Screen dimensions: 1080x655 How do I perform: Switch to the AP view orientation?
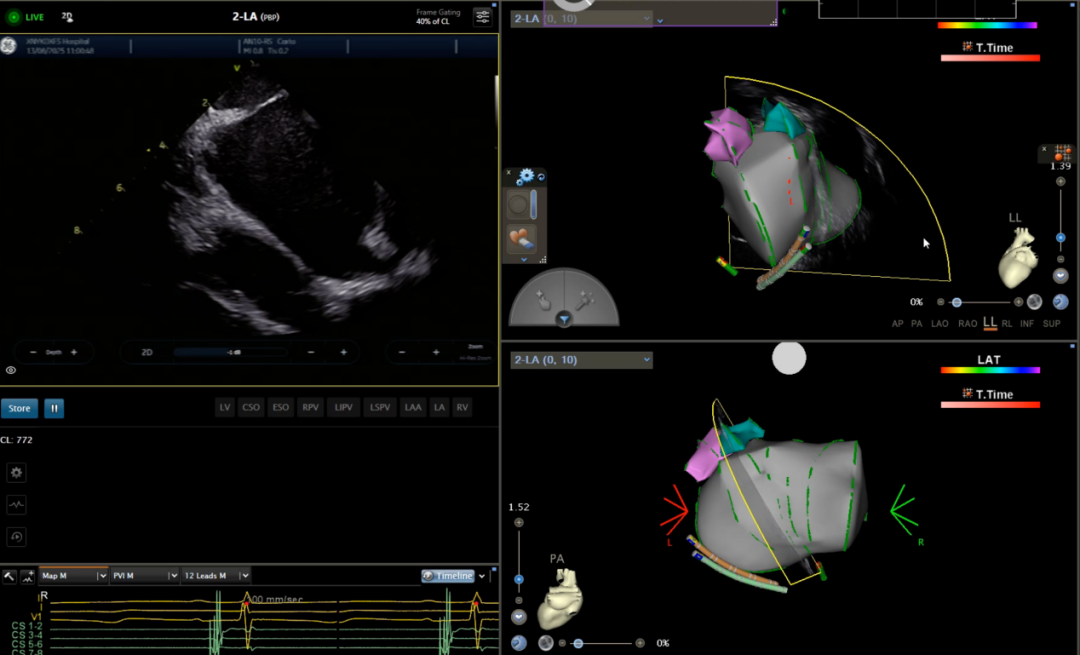click(898, 323)
